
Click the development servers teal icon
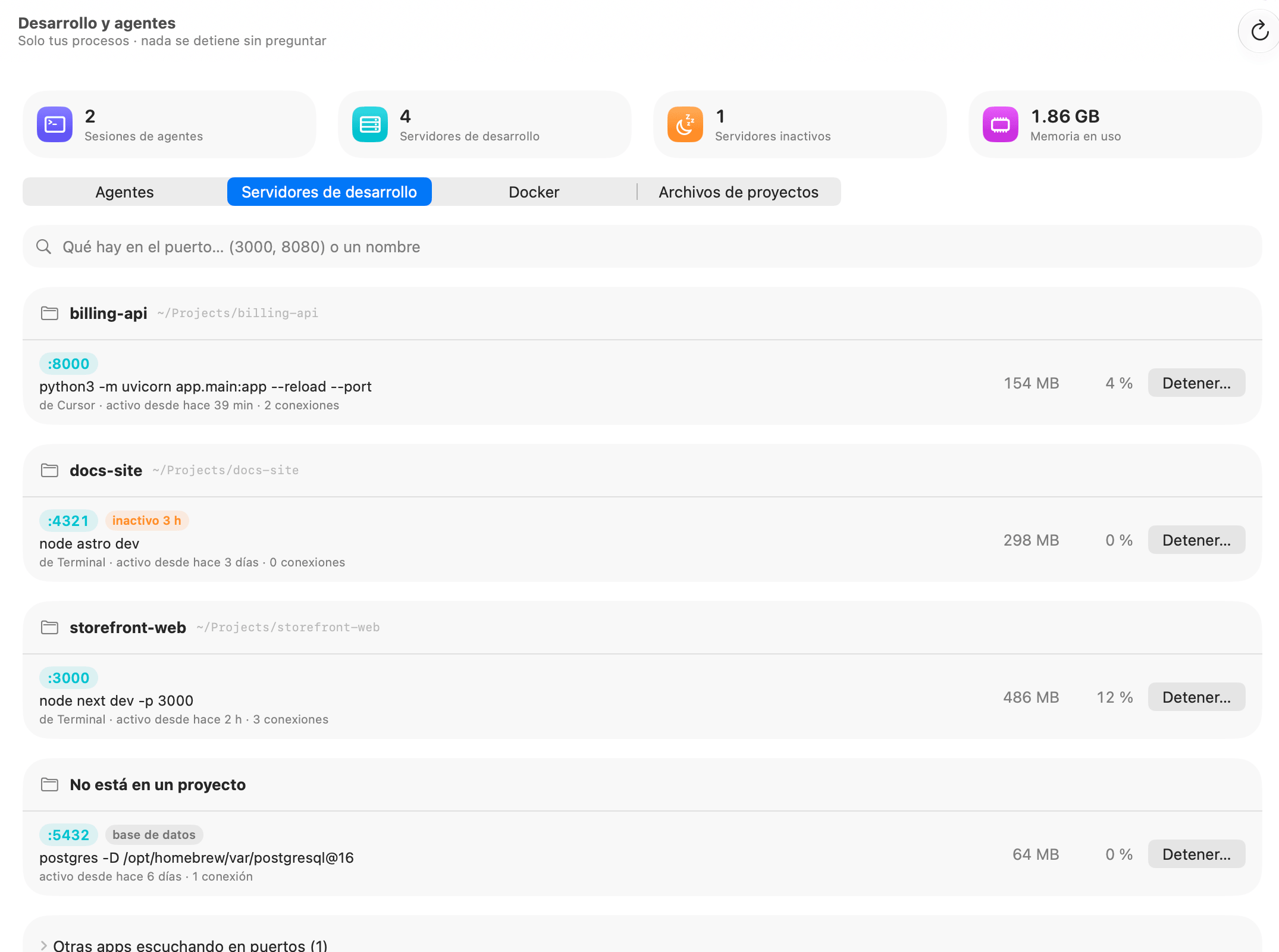(x=370, y=124)
